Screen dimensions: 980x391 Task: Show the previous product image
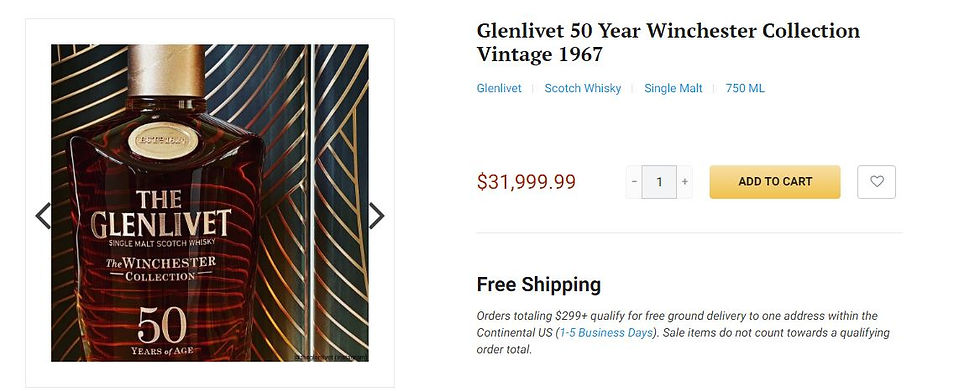(x=42, y=215)
